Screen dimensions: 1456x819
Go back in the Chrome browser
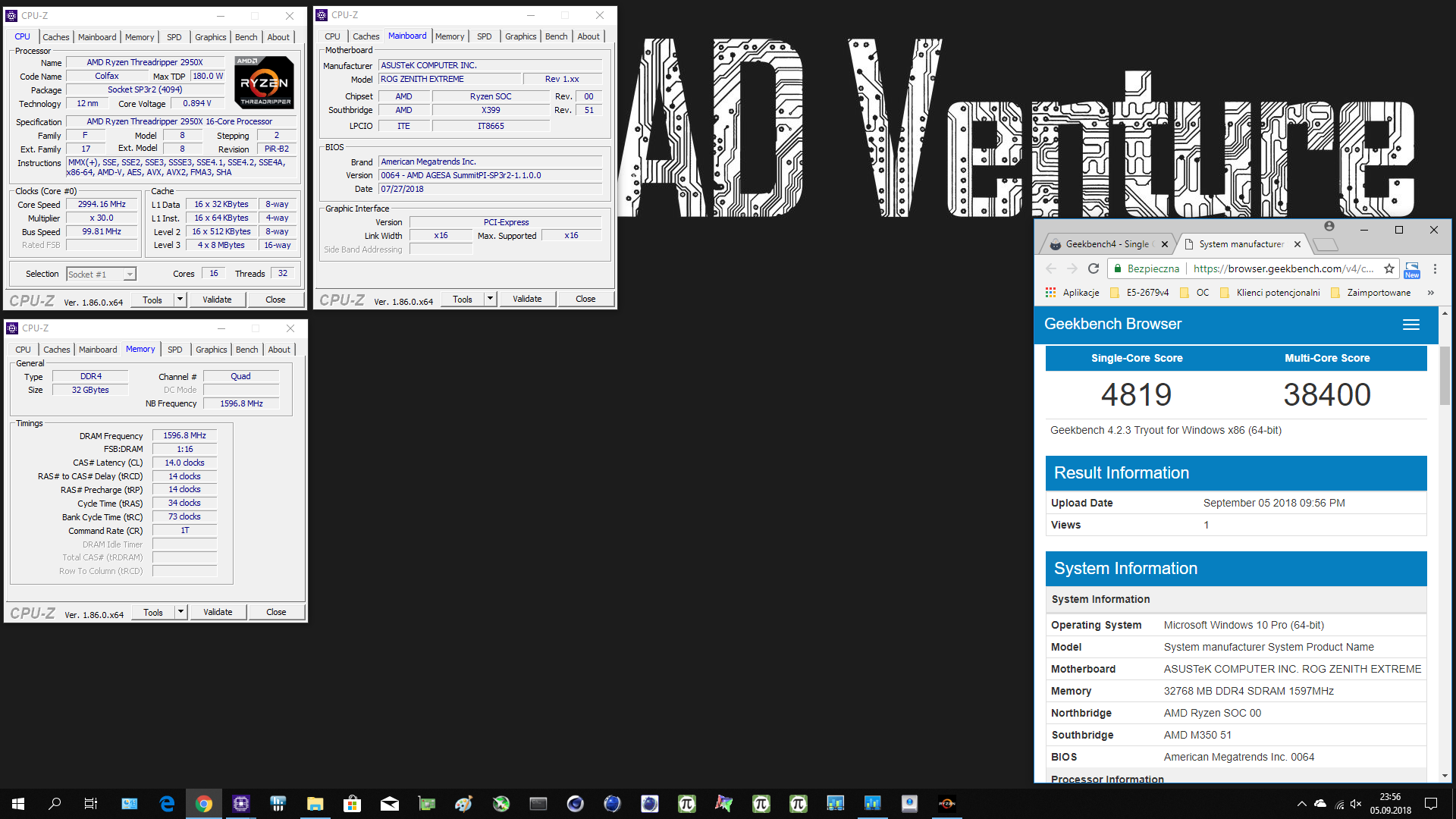1050,268
